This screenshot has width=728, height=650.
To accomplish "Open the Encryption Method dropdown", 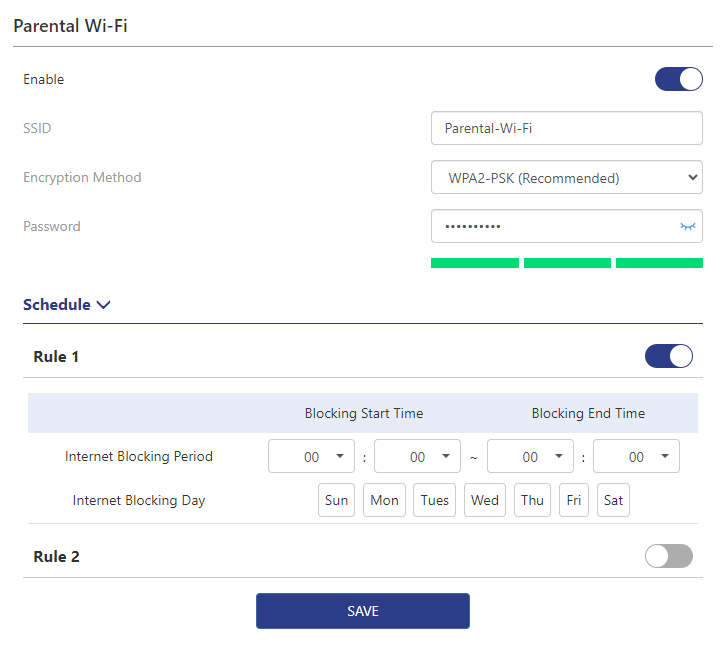I will (x=566, y=178).
